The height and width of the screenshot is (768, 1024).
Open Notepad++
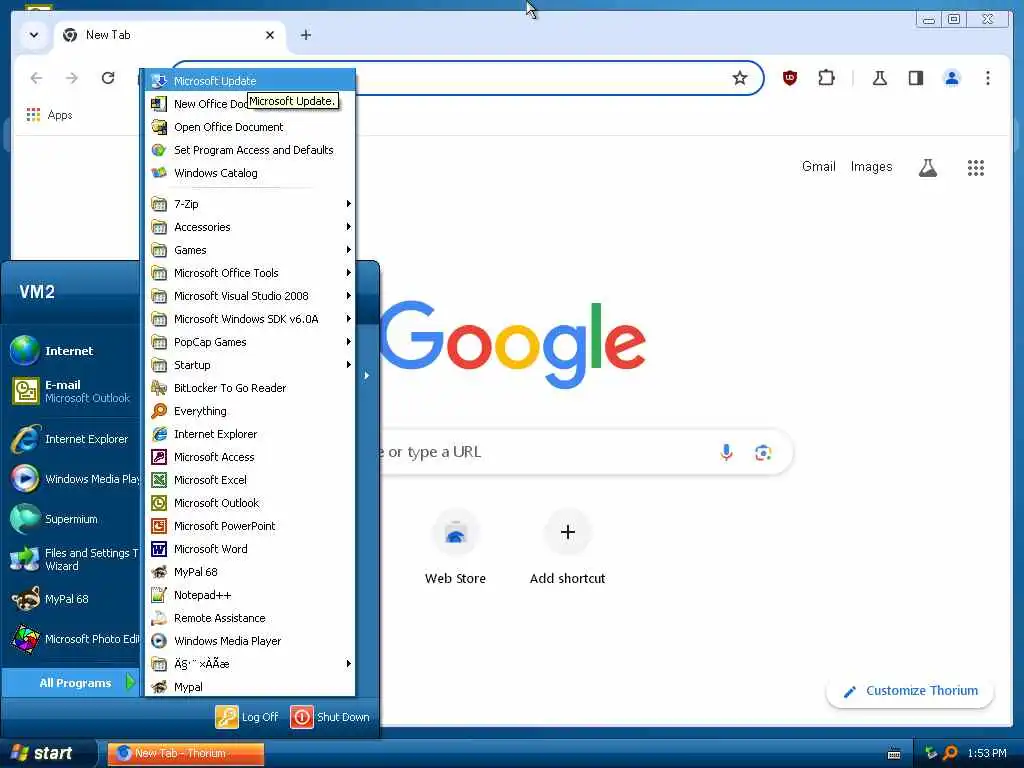pyautogui.click(x=250, y=595)
